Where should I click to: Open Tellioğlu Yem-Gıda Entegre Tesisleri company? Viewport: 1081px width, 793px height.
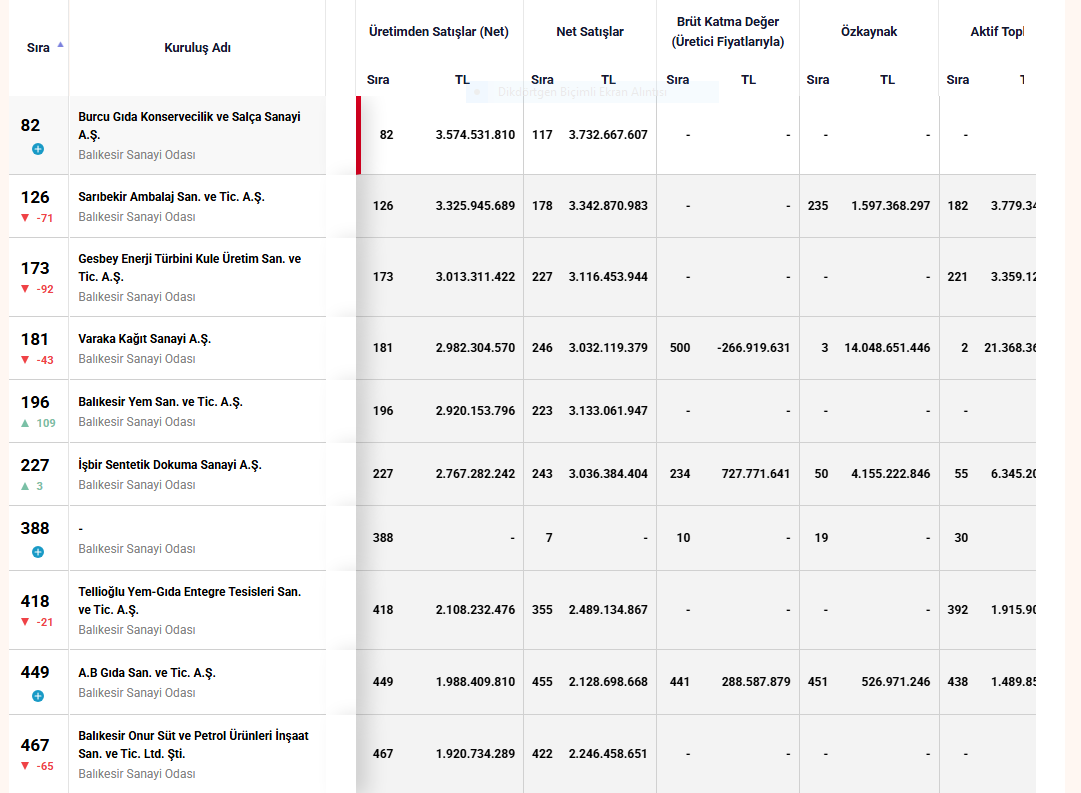[190, 601]
